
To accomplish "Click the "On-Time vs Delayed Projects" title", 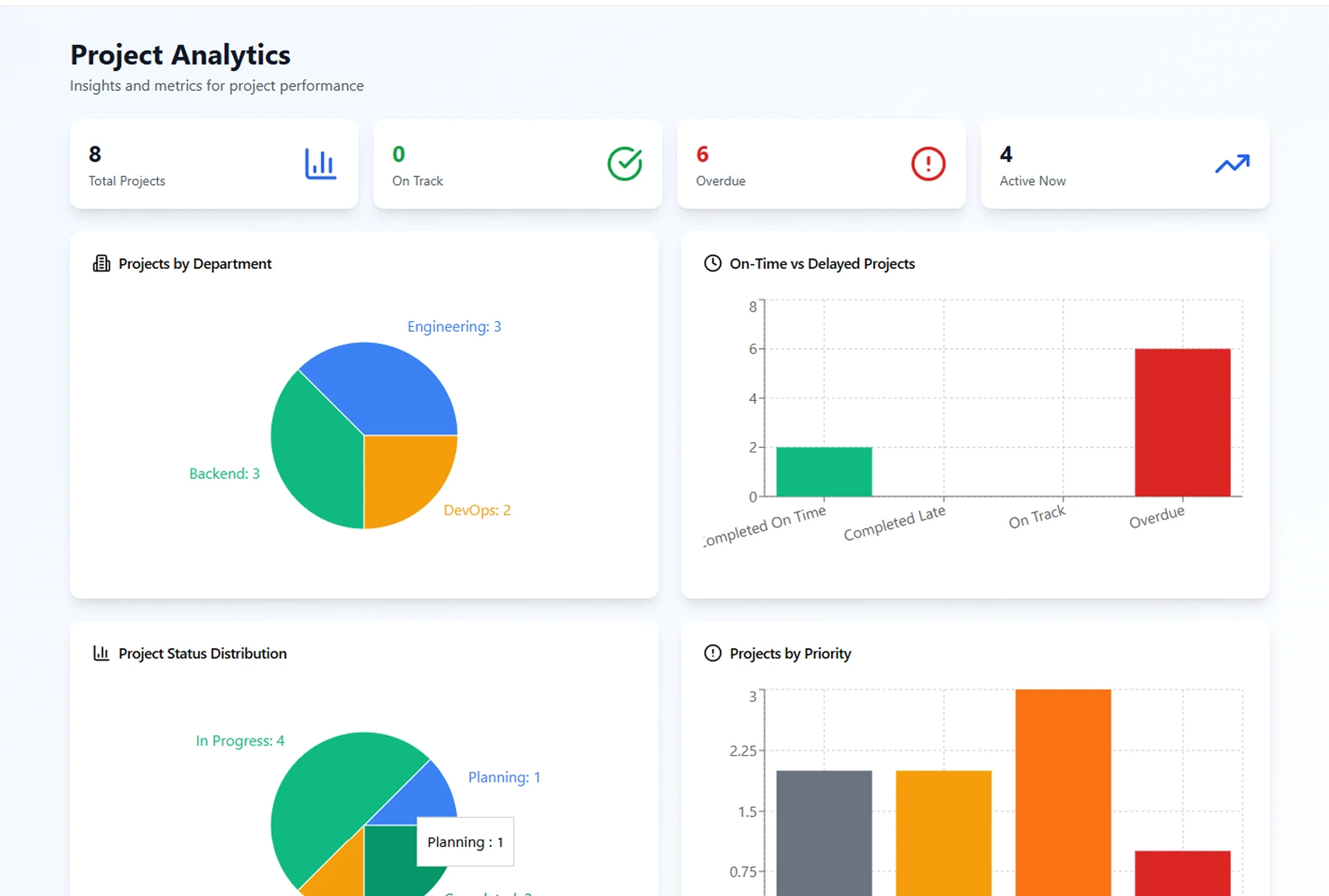I will (822, 263).
